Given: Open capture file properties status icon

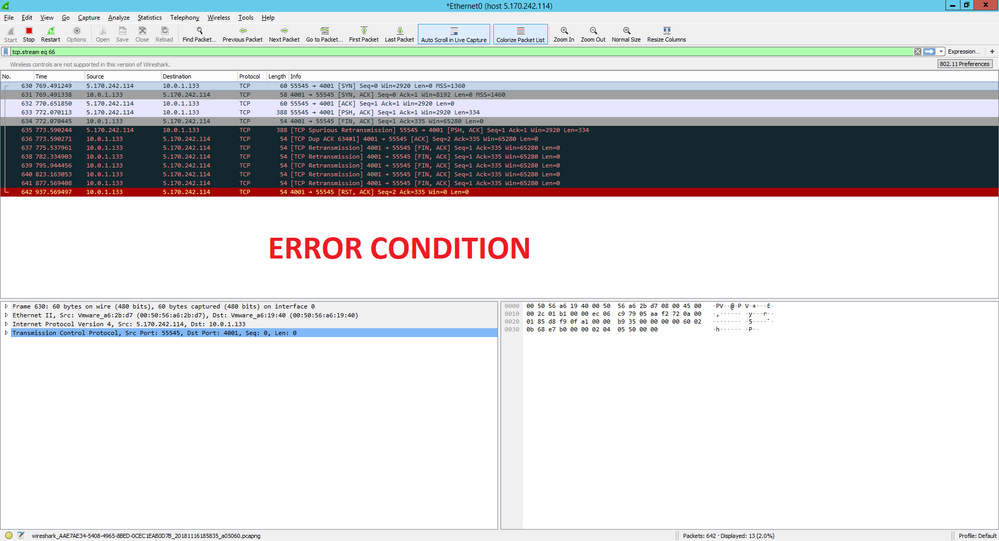Looking at the screenshot, I should point(21,536).
